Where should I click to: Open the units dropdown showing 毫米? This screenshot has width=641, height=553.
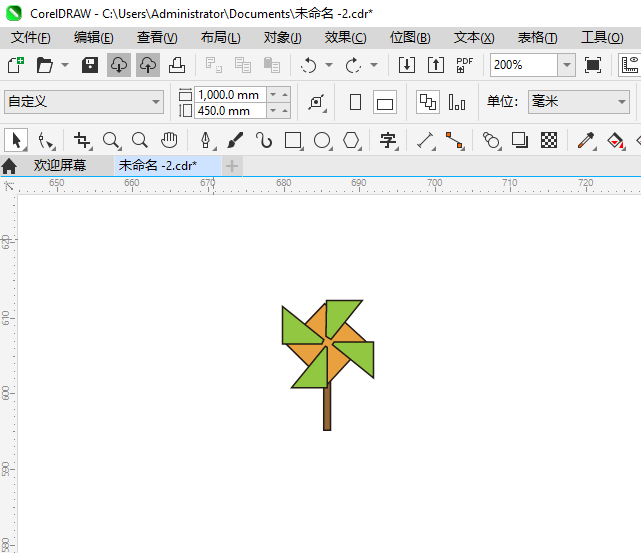click(x=578, y=102)
